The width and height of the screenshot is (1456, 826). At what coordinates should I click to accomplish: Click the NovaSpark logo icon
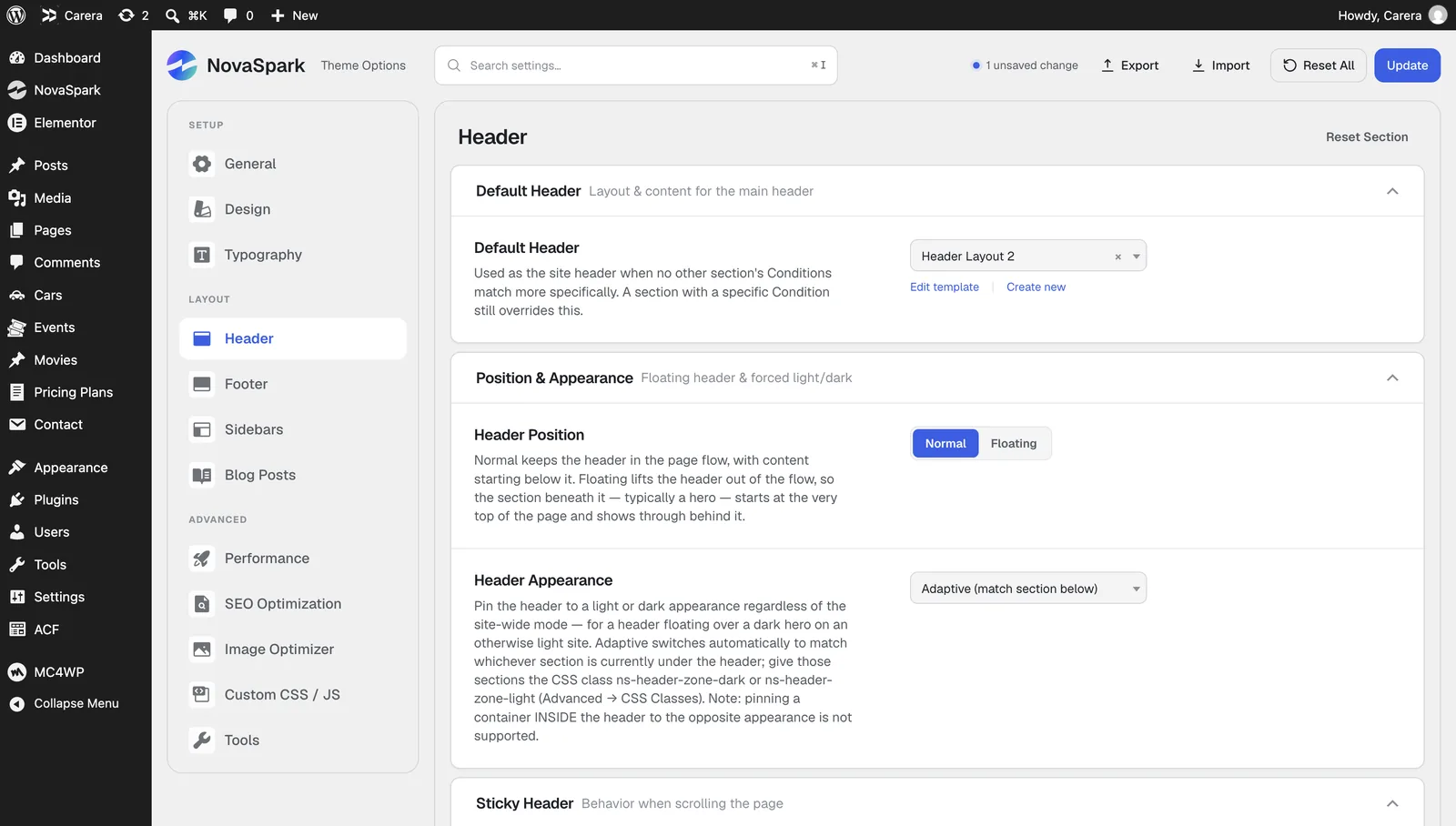click(182, 65)
